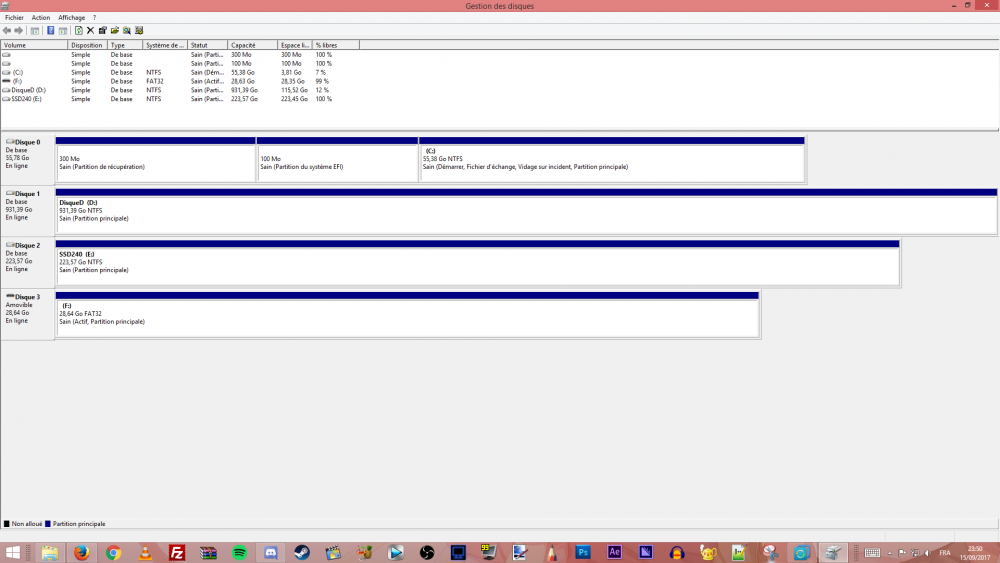Image resolution: width=1000 pixels, height=563 pixels.
Task: Open File Explorer from the taskbar
Action: click(50, 553)
